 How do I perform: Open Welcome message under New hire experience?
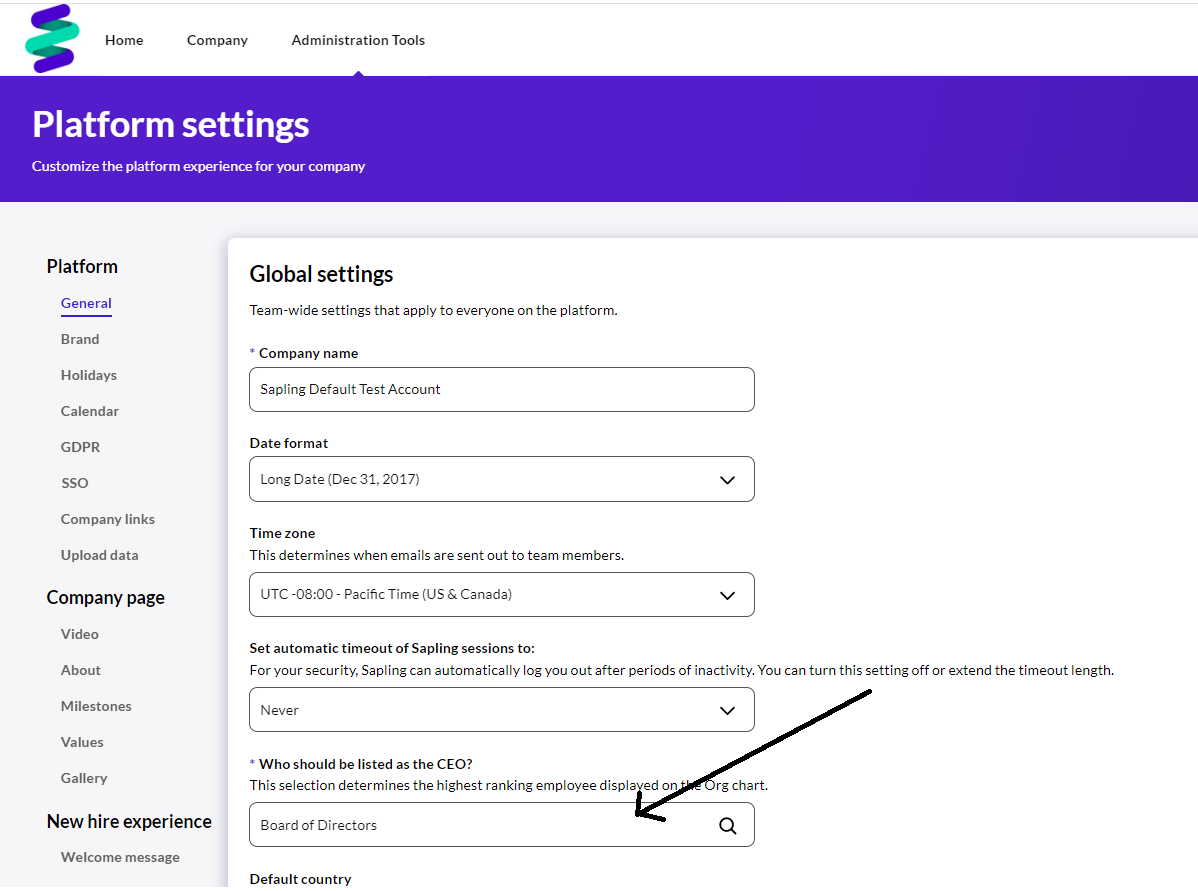(120, 857)
